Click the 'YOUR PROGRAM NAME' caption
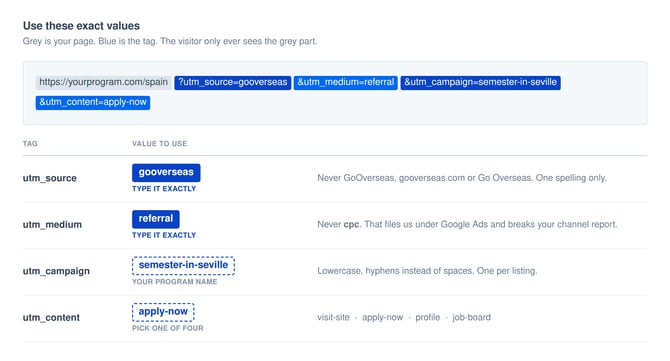The width and height of the screenshot is (670, 361). (174, 282)
